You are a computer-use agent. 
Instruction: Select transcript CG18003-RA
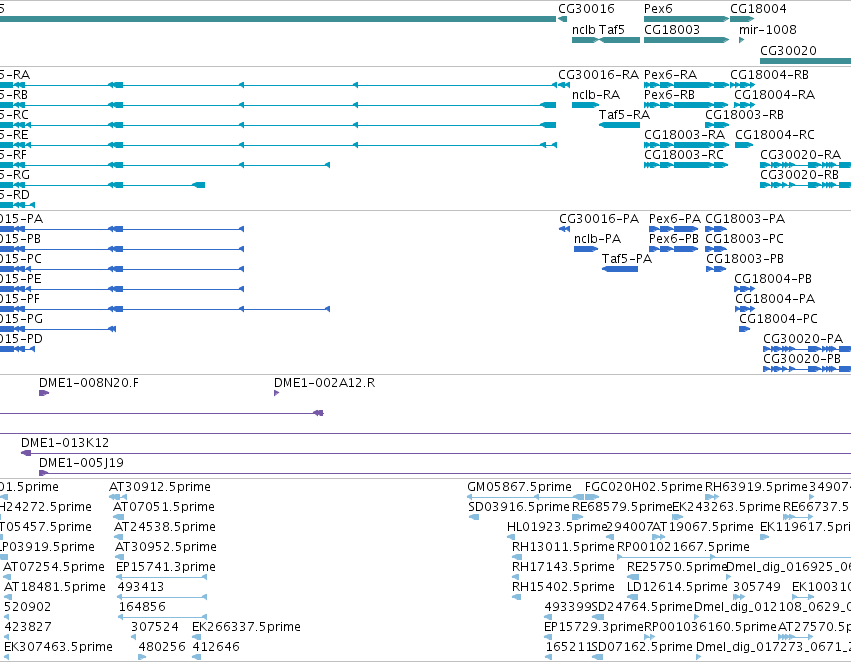(684, 135)
